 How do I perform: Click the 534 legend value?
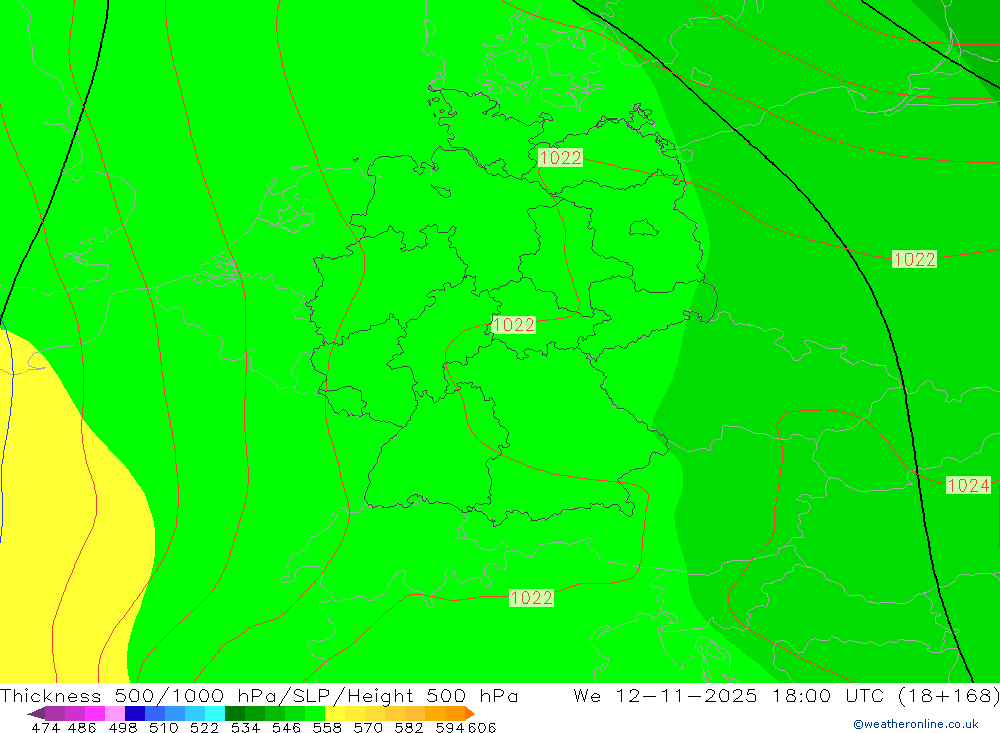point(245,728)
